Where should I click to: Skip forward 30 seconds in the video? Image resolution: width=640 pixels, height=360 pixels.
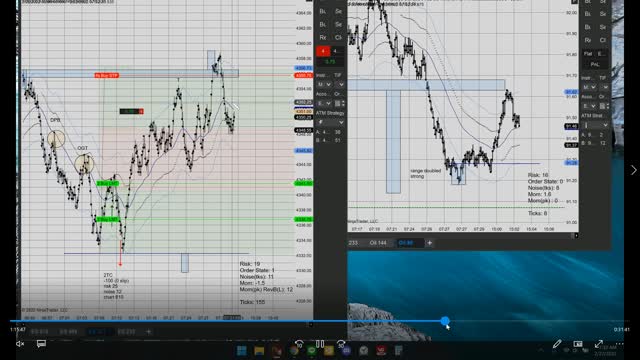point(341,344)
